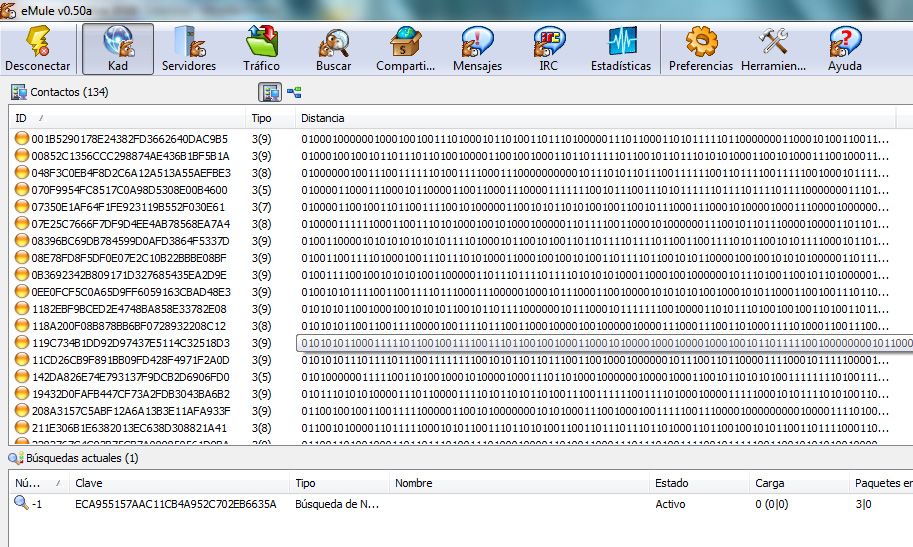Click Tipo value 3(5) for contact 070F9954
Viewport: 913px width, 547px height.
tap(261, 190)
